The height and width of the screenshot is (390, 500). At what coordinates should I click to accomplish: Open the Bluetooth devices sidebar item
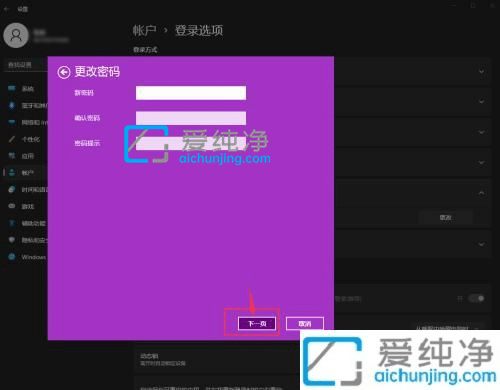click(27, 105)
